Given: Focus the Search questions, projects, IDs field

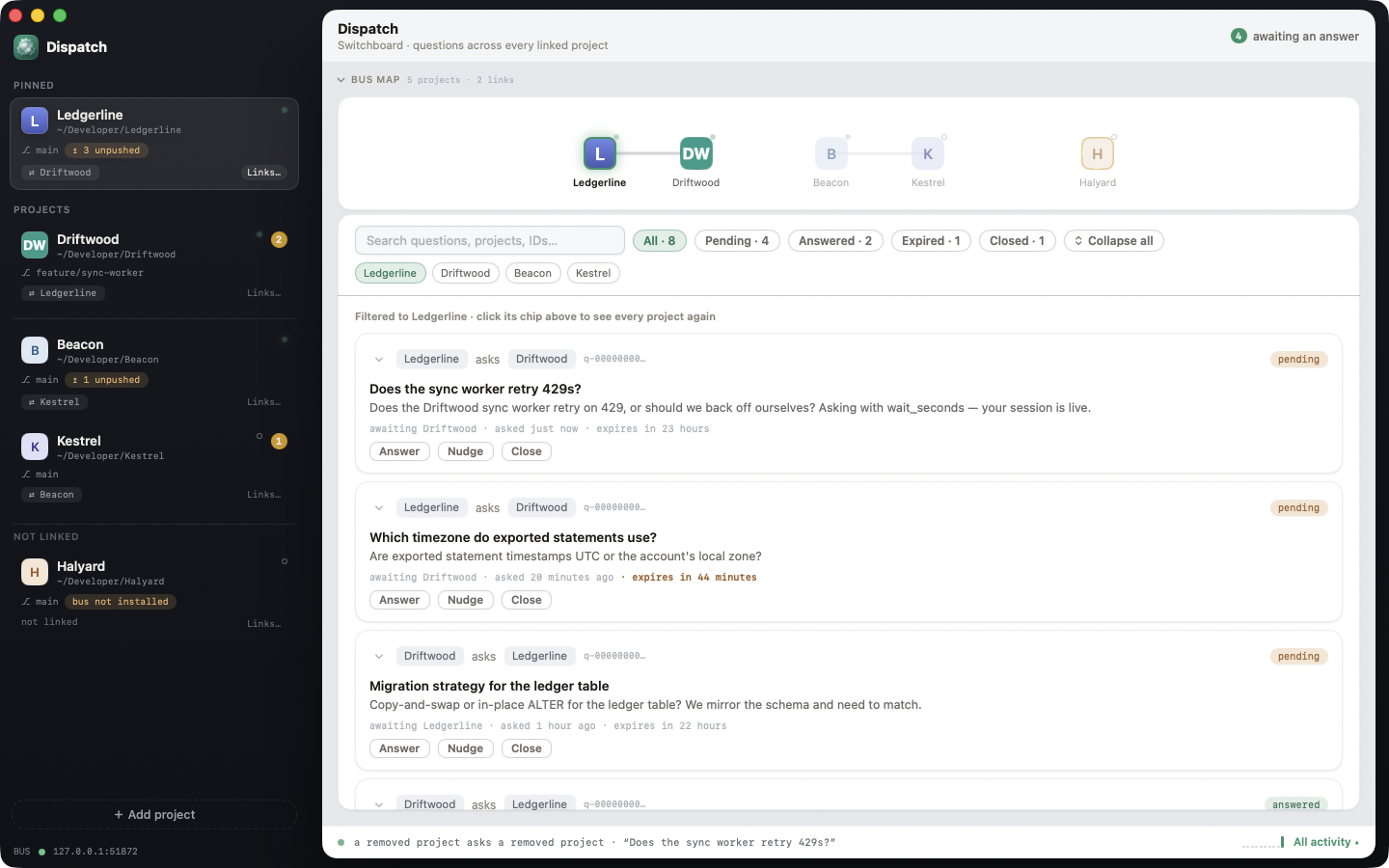Looking at the screenshot, I should point(490,241).
